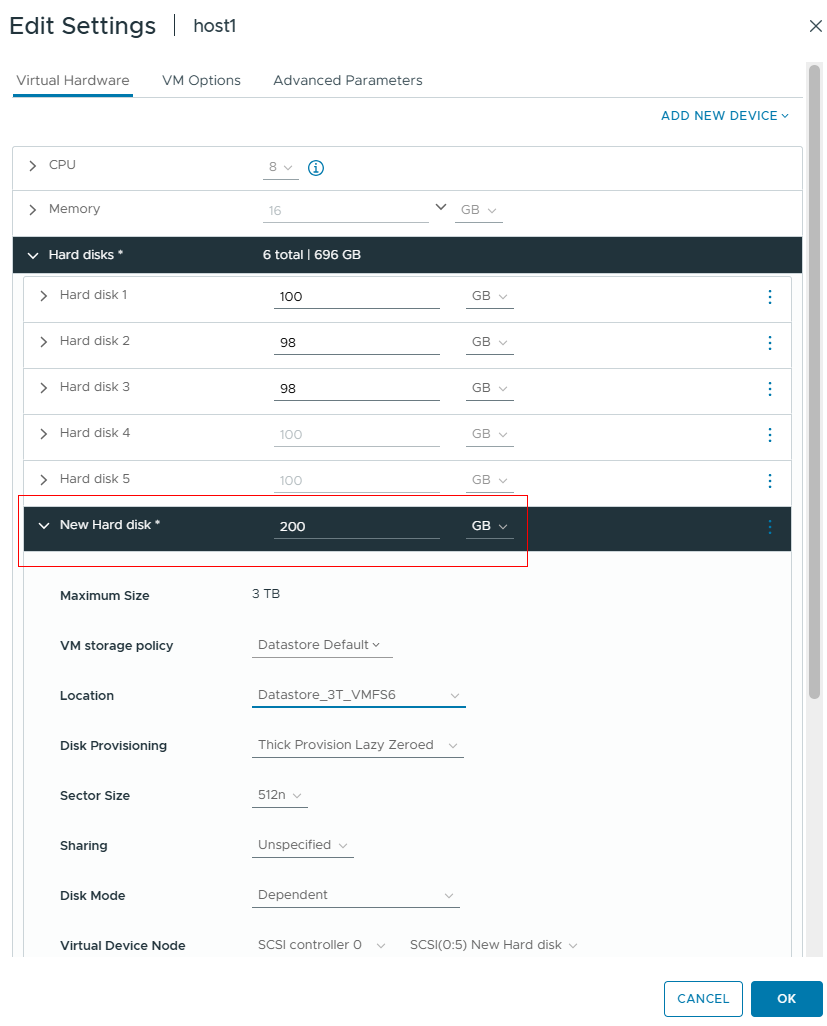Click the CPU info icon
This screenshot has height=1026, width=827.
click(315, 168)
